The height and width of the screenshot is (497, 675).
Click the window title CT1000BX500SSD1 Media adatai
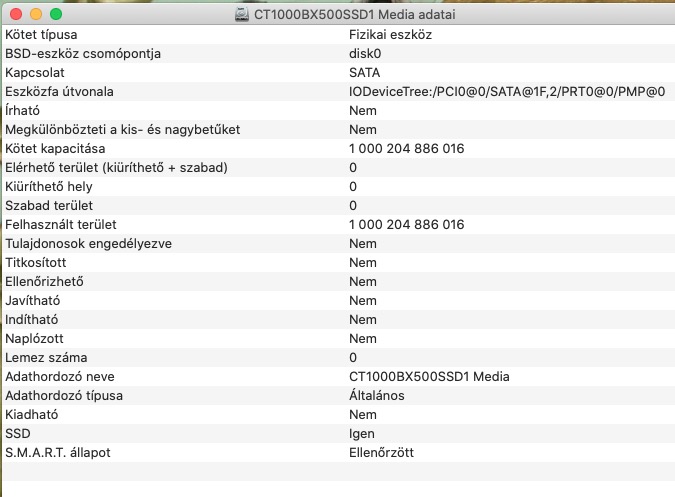click(354, 15)
